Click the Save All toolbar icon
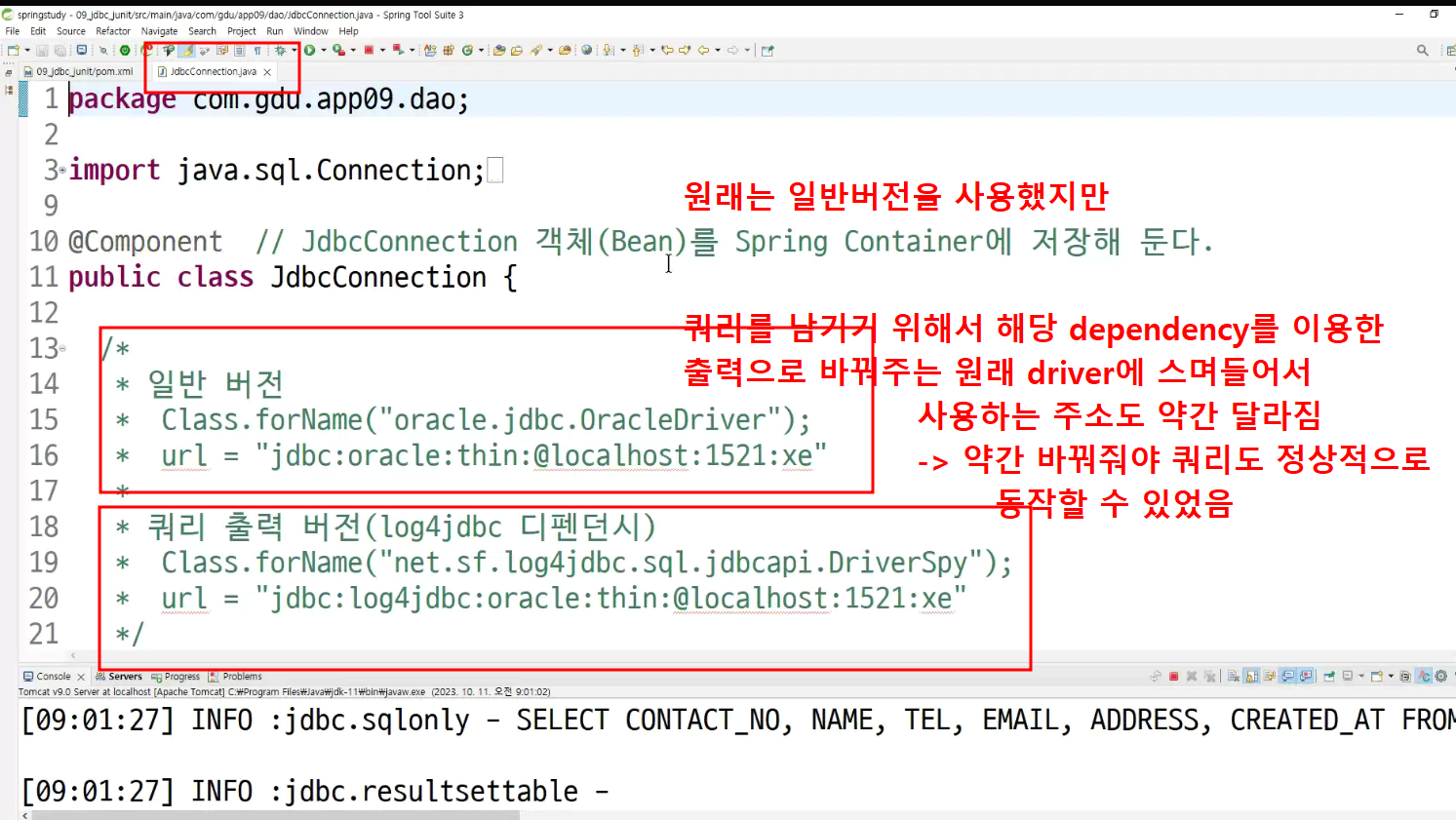 point(60,51)
